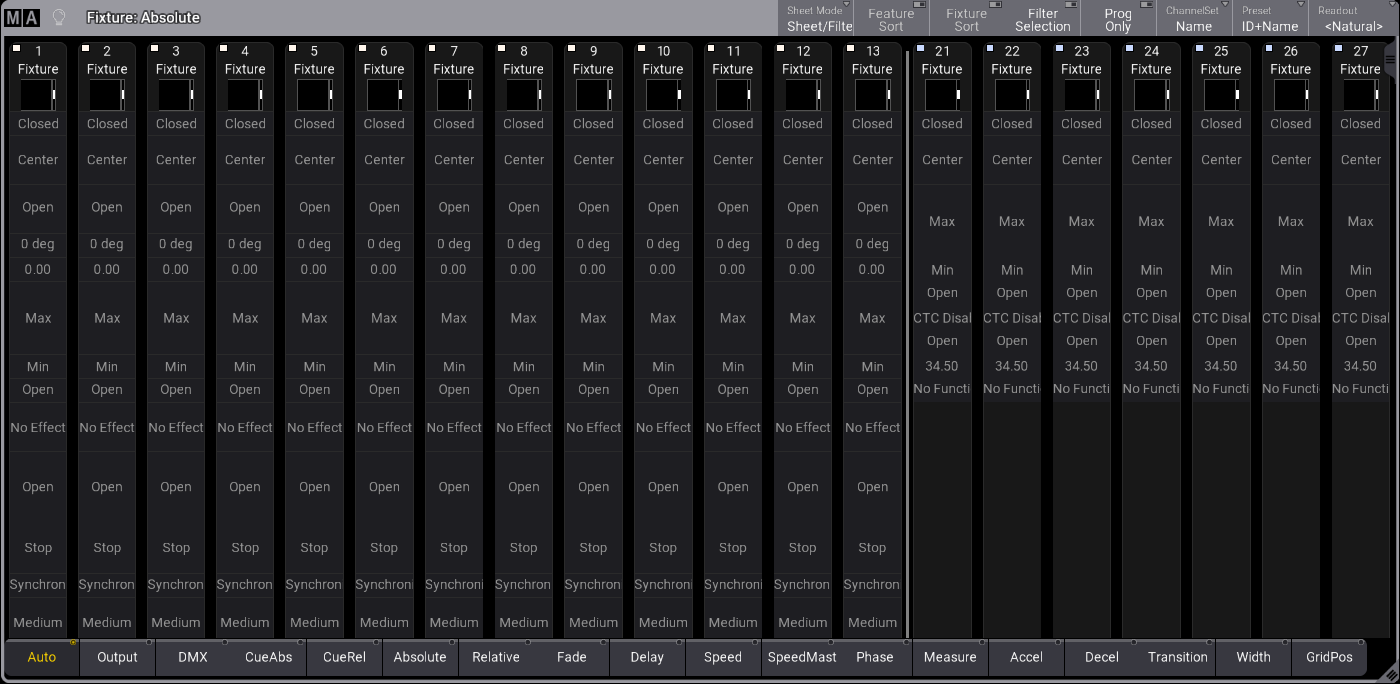Toggle Fixture Sort option
Viewport: 1400px width, 684px height.
tap(966, 19)
